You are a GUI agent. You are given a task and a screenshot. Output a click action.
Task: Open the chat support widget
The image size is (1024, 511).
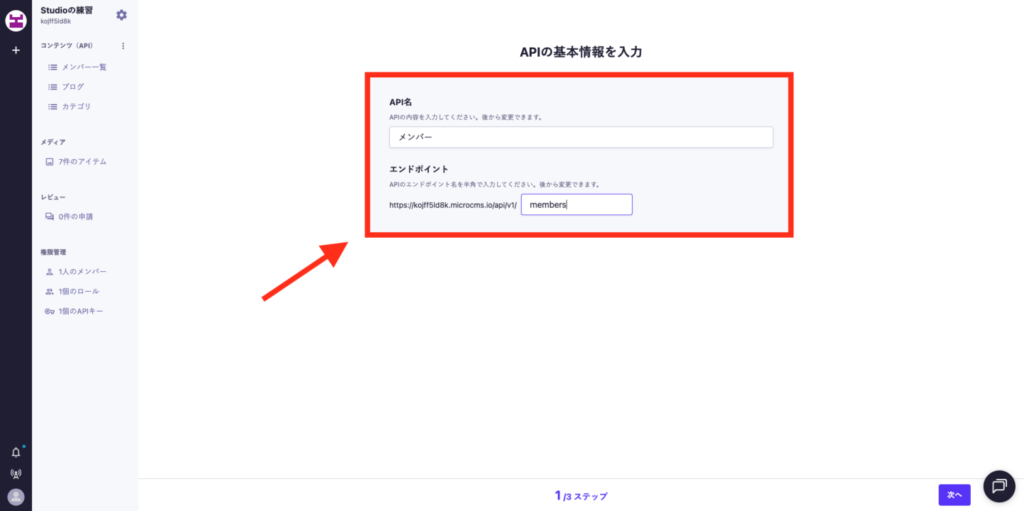click(999, 485)
